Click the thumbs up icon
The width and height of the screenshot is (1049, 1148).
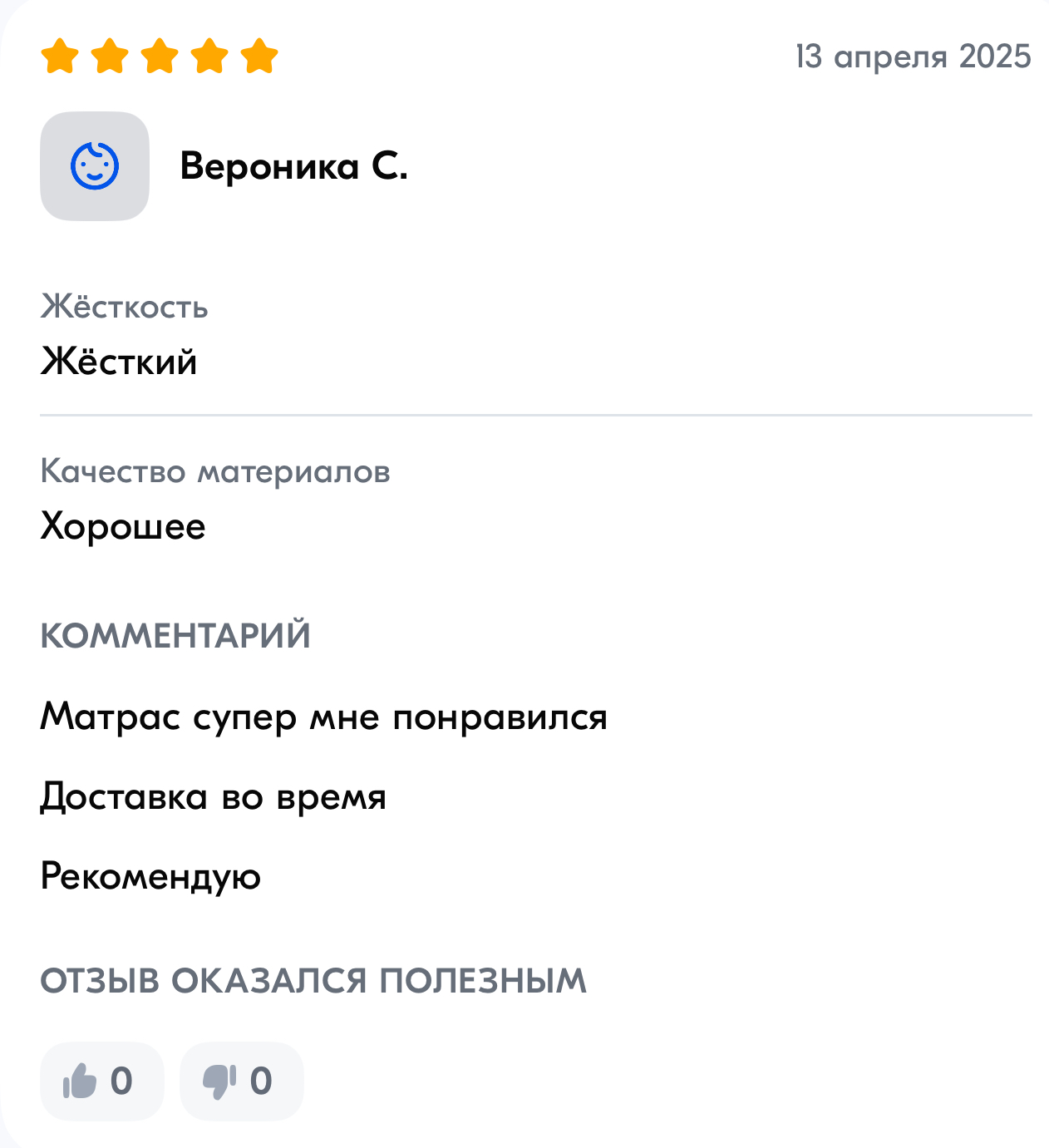tap(81, 1081)
